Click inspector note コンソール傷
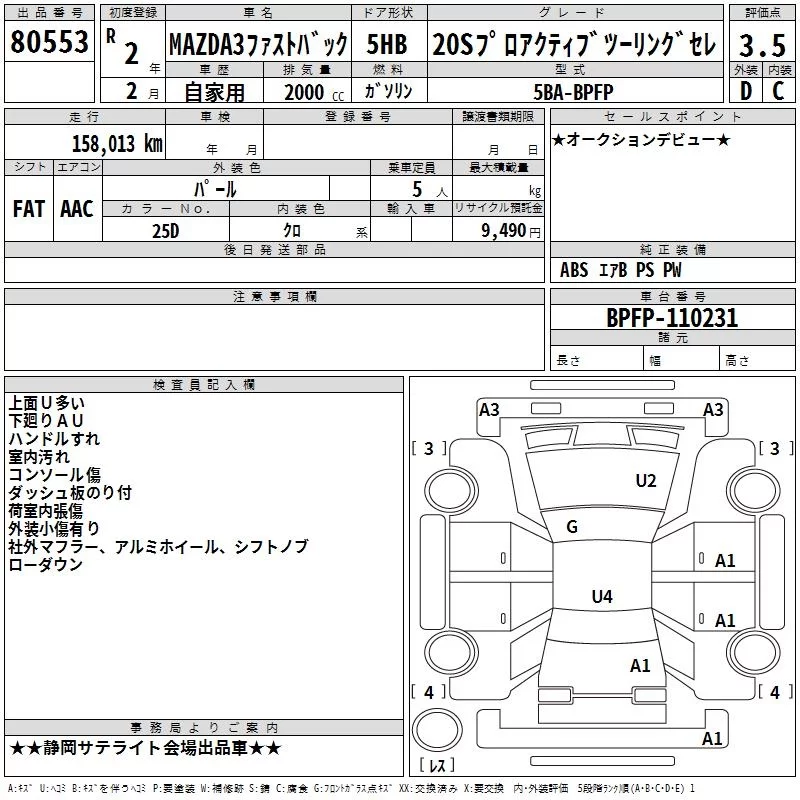Viewport: 800px width, 800px height. coord(55,474)
